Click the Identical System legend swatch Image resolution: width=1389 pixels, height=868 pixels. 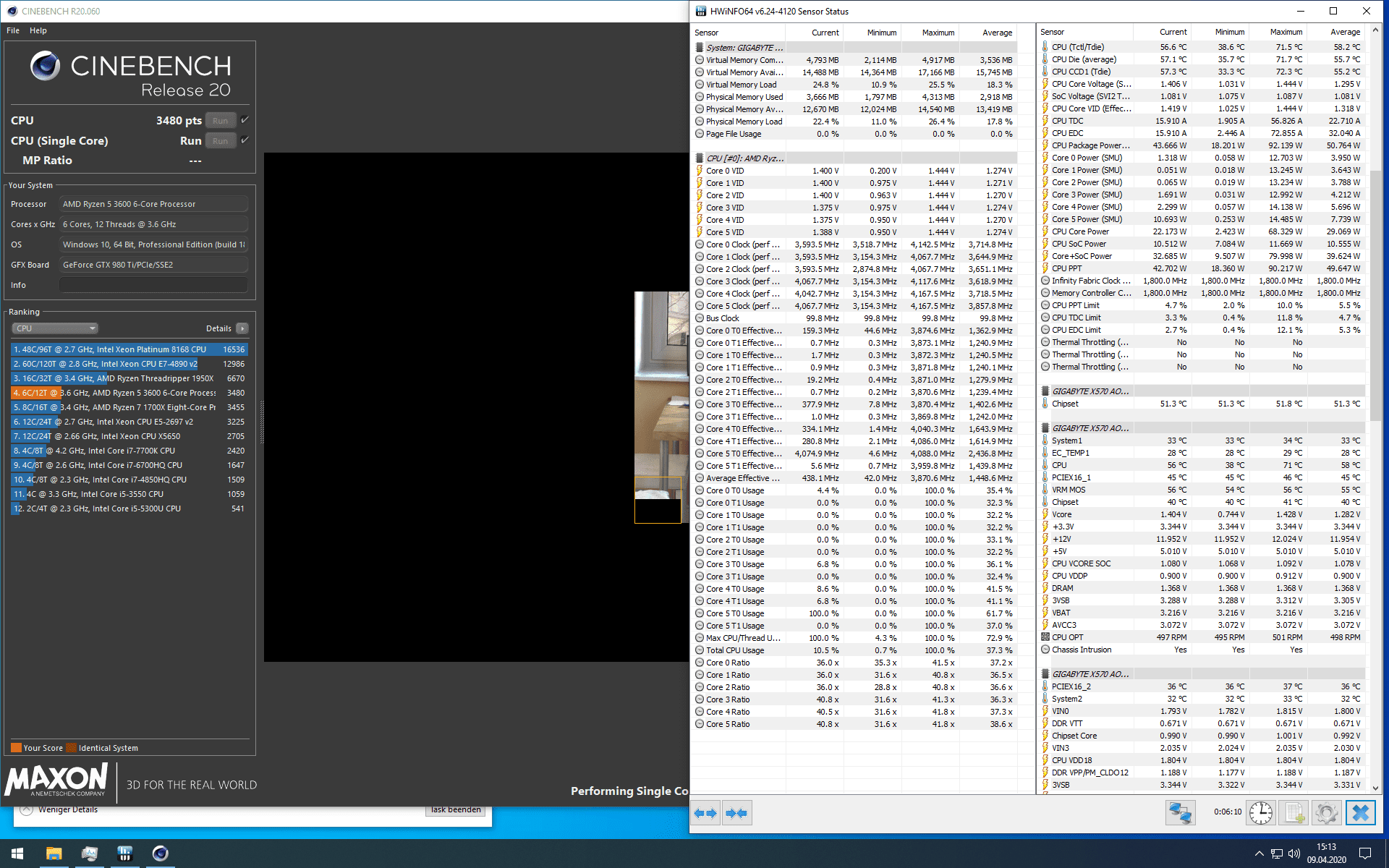[71, 748]
